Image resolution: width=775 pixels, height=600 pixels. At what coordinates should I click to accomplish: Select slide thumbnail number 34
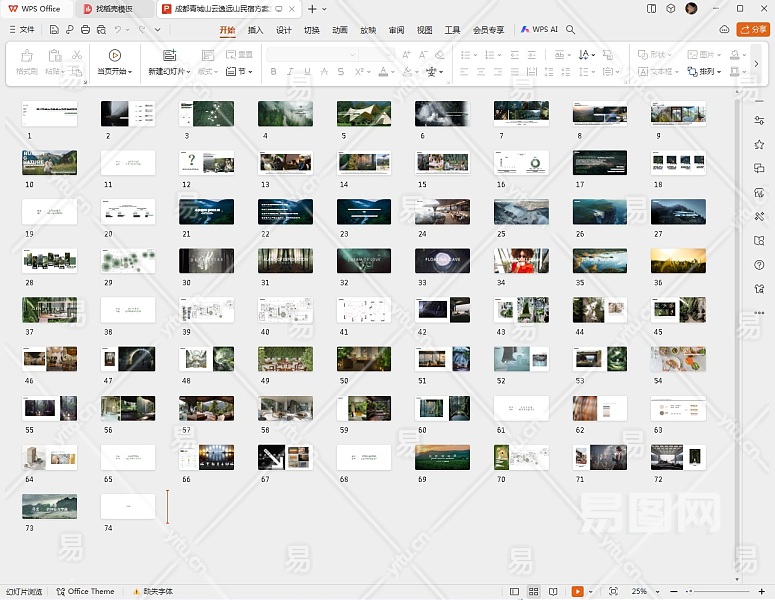tap(521, 261)
